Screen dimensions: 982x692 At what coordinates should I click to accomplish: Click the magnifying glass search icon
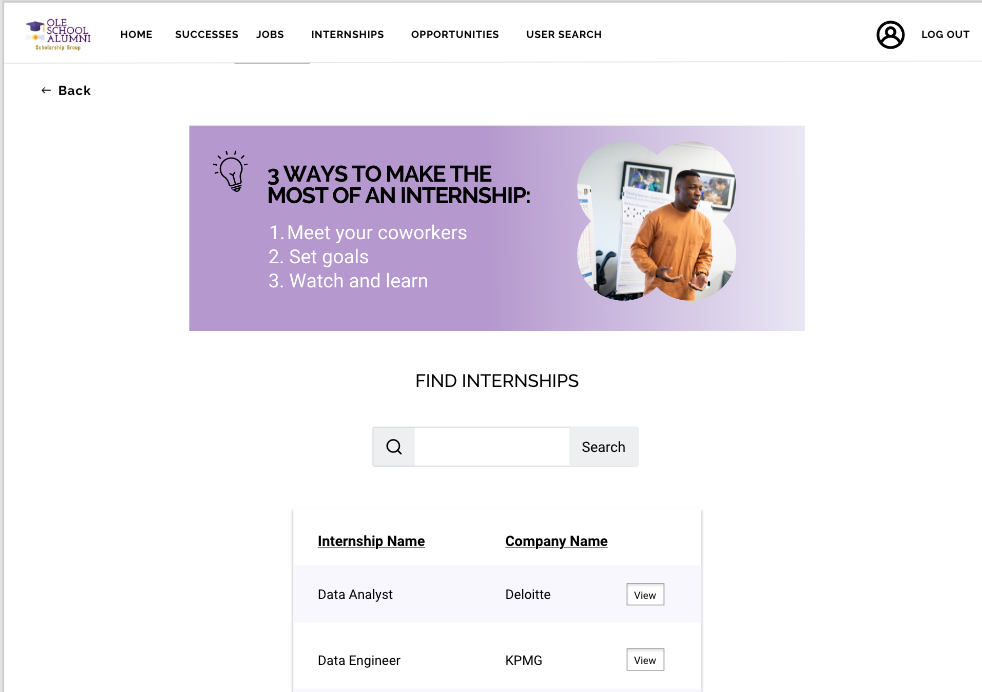coord(394,447)
